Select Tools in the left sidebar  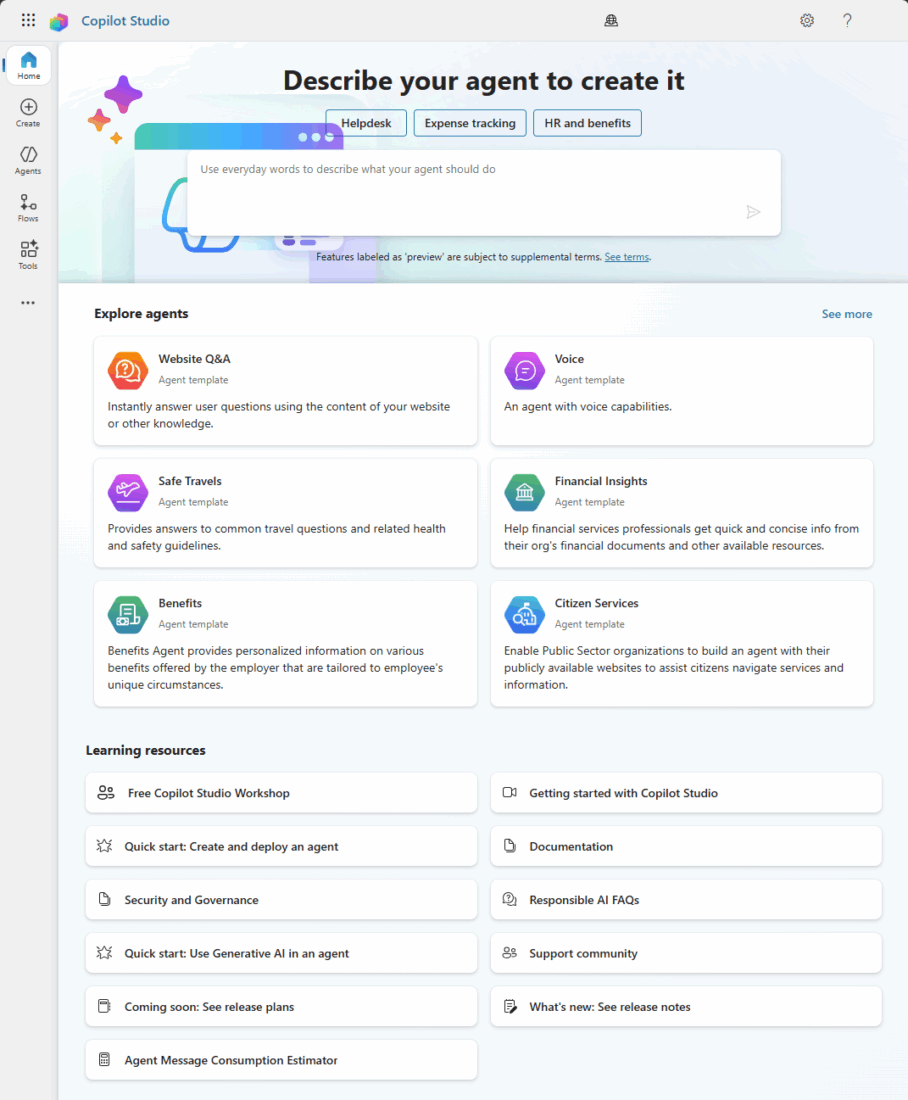tap(28, 255)
